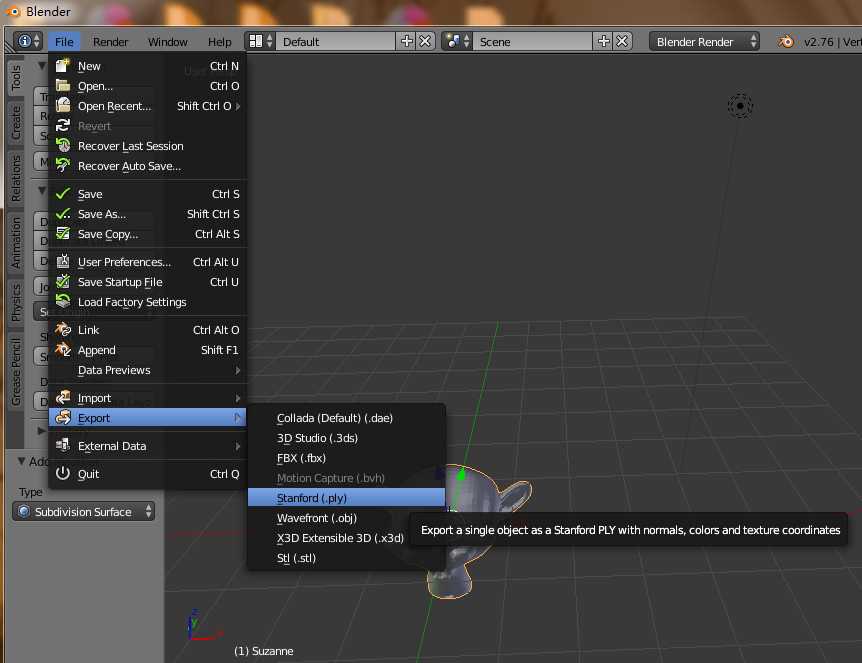
Task: Open the Help menu
Action: (219, 42)
